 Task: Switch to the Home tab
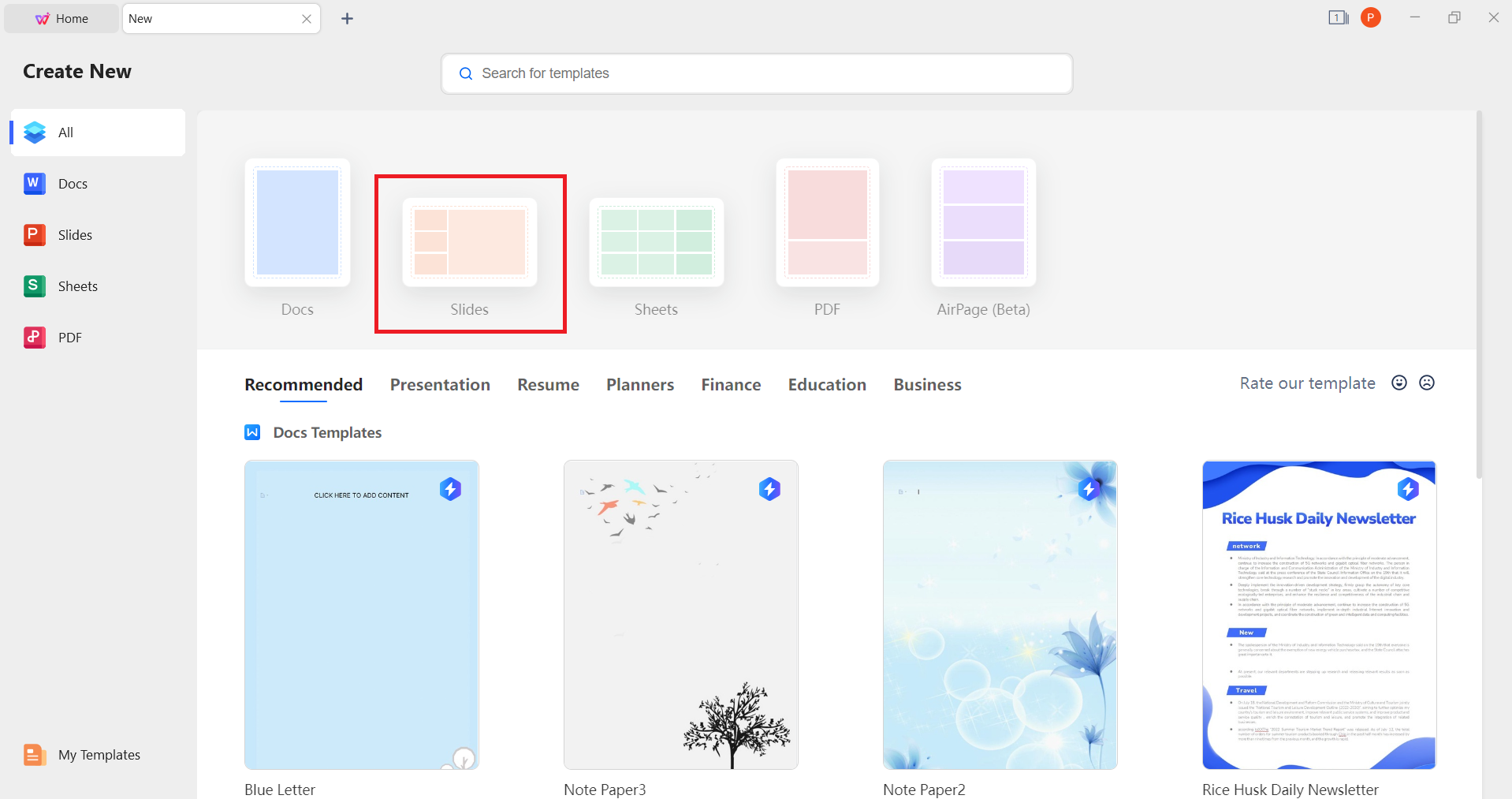[x=61, y=17]
